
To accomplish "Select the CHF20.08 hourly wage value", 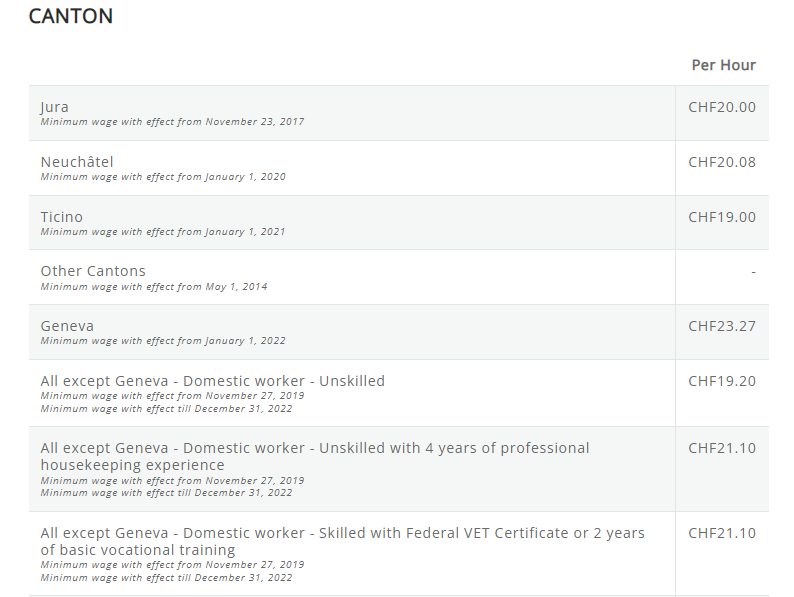I will click(x=722, y=162).
